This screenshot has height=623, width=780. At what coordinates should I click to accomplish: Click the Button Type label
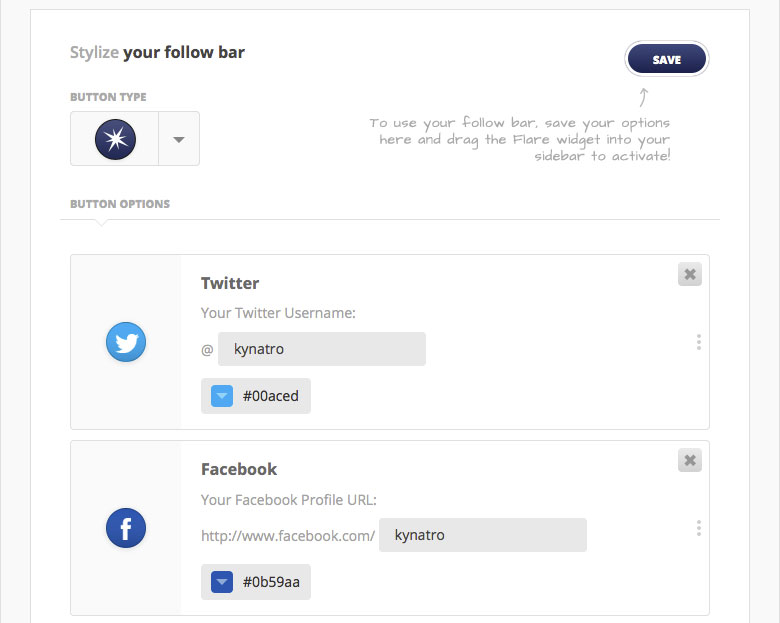click(108, 97)
